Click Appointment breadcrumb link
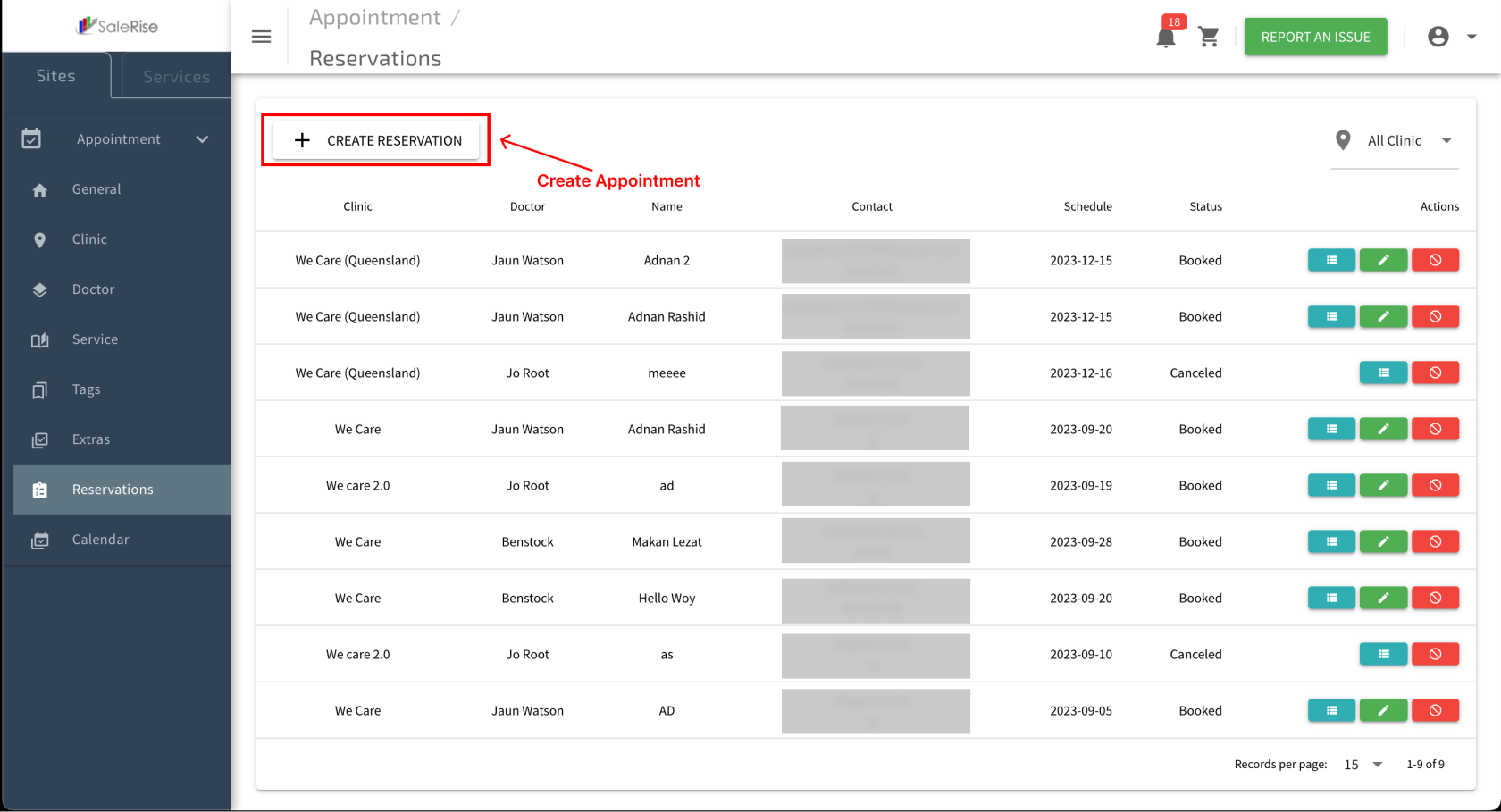 pyautogui.click(x=375, y=17)
